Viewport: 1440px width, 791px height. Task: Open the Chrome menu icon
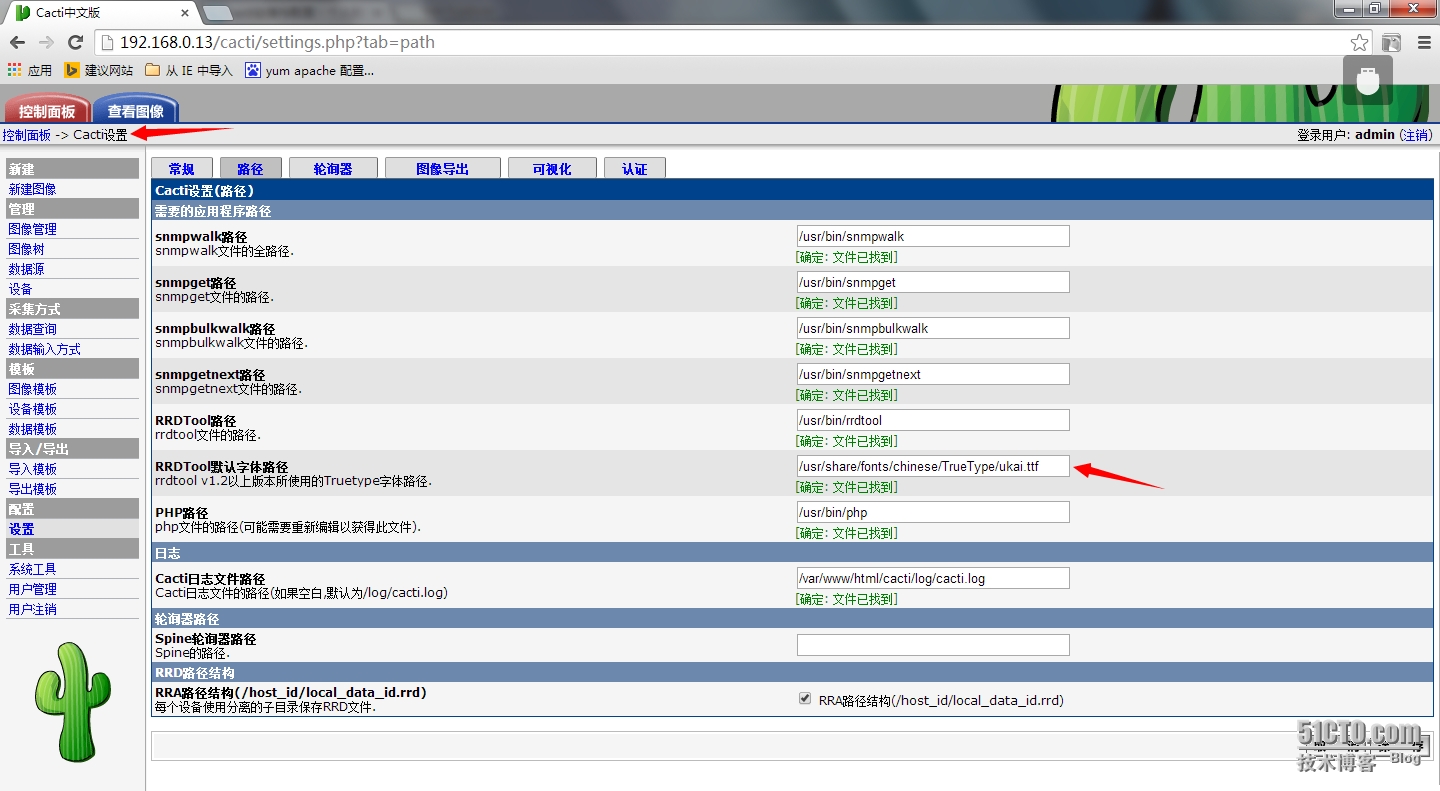coord(1424,42)
